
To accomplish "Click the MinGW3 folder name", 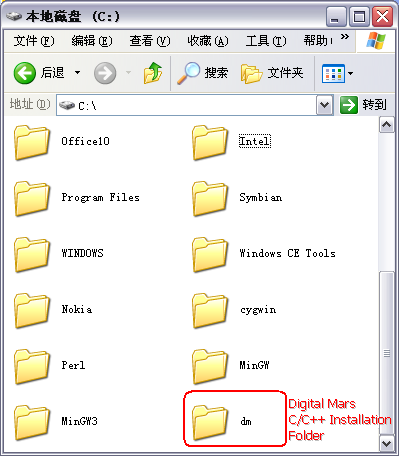I will click(79, 421).
